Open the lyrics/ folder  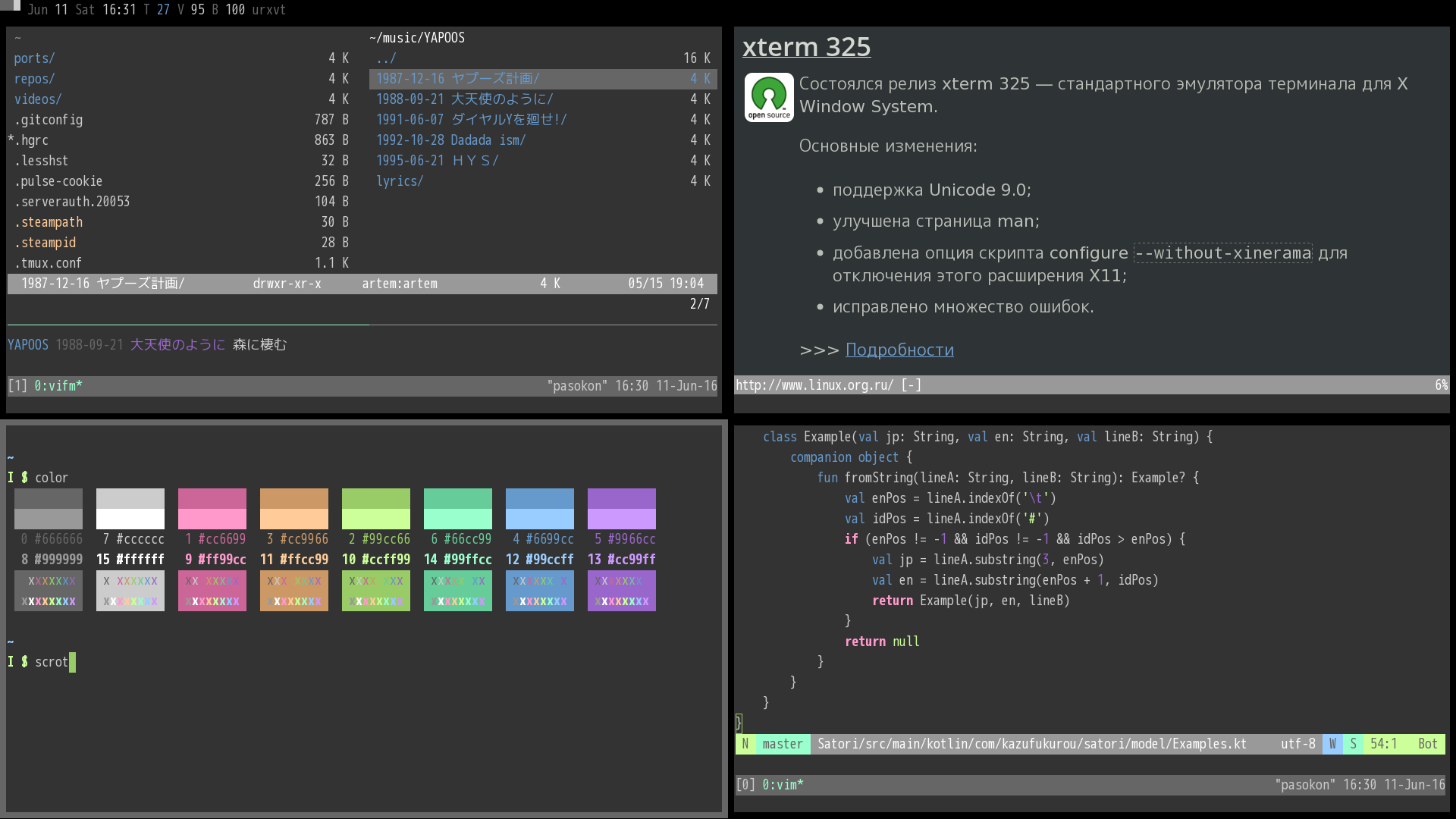point(543,181)
